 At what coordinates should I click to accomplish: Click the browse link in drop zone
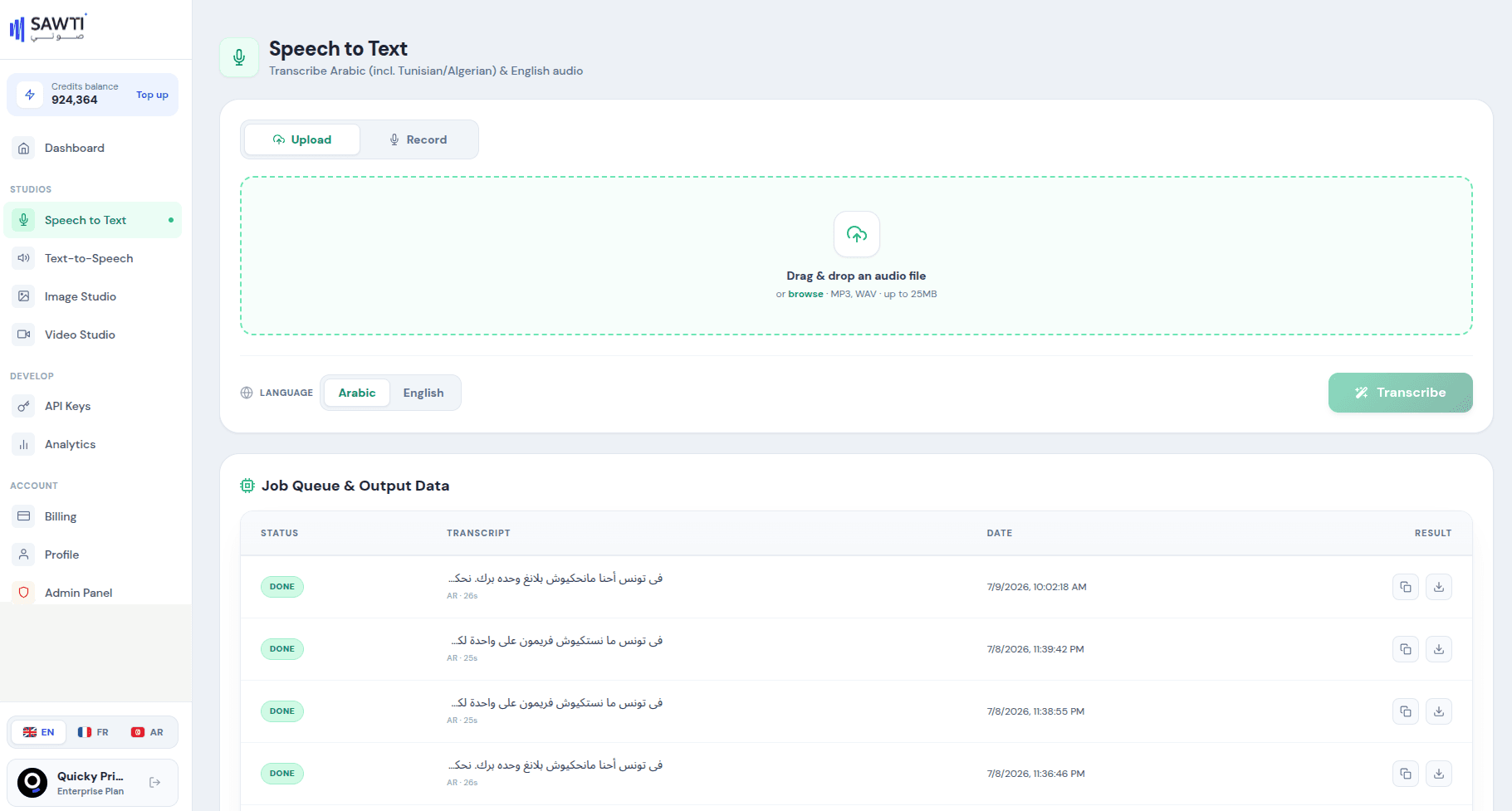tap(805, 294)
